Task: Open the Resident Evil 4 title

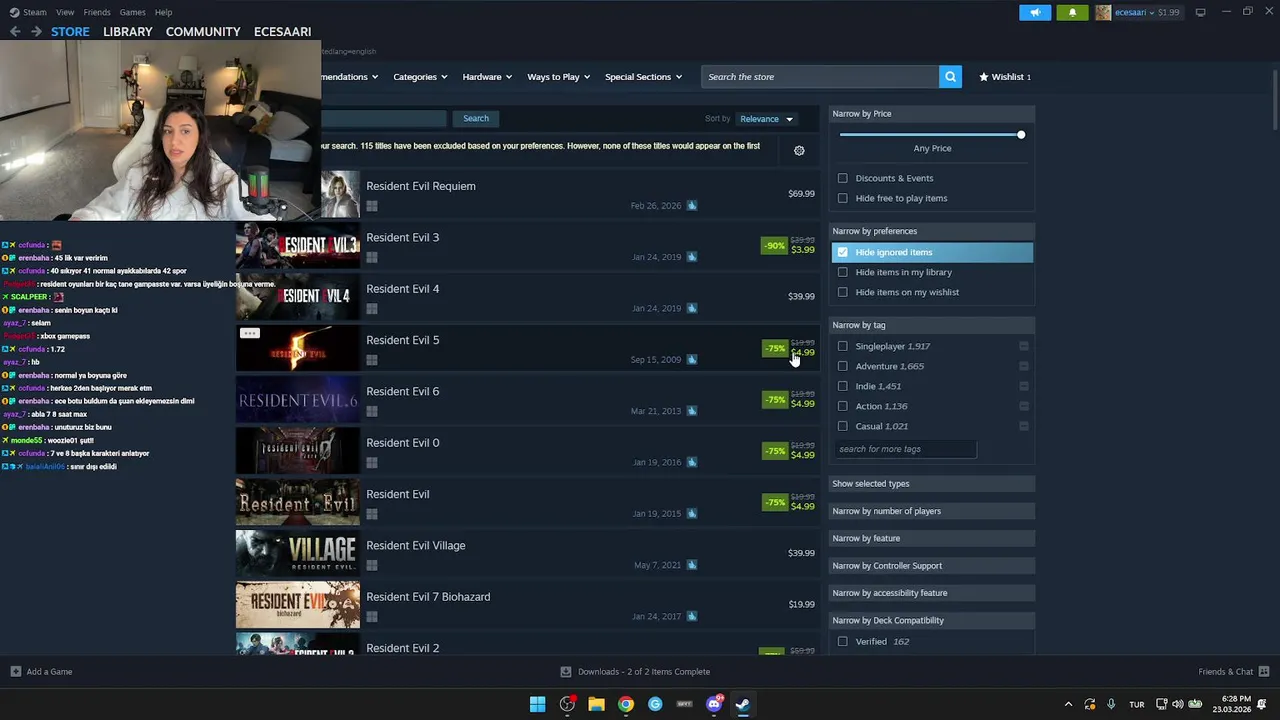Action: [402, 289]
